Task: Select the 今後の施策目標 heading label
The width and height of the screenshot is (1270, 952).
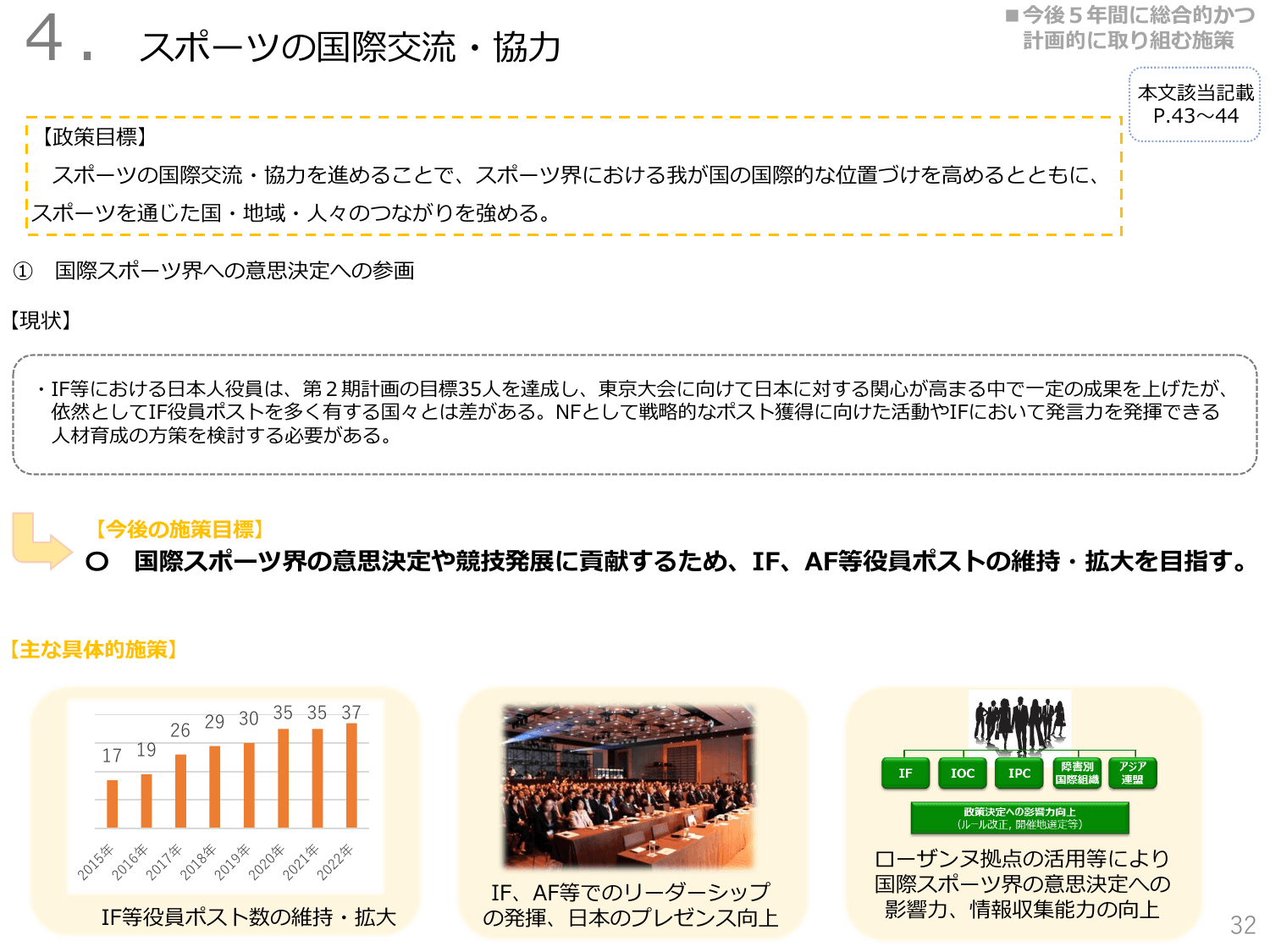Action: [x=178, y=527]
